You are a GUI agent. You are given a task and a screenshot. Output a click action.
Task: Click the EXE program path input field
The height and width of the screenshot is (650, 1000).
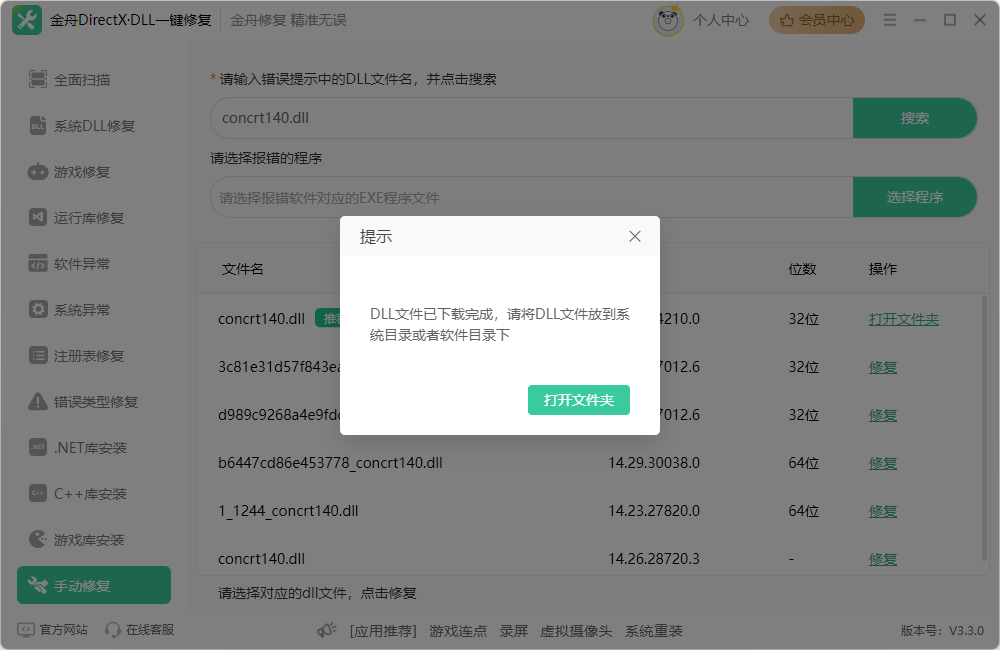click(x=532, y=197)
